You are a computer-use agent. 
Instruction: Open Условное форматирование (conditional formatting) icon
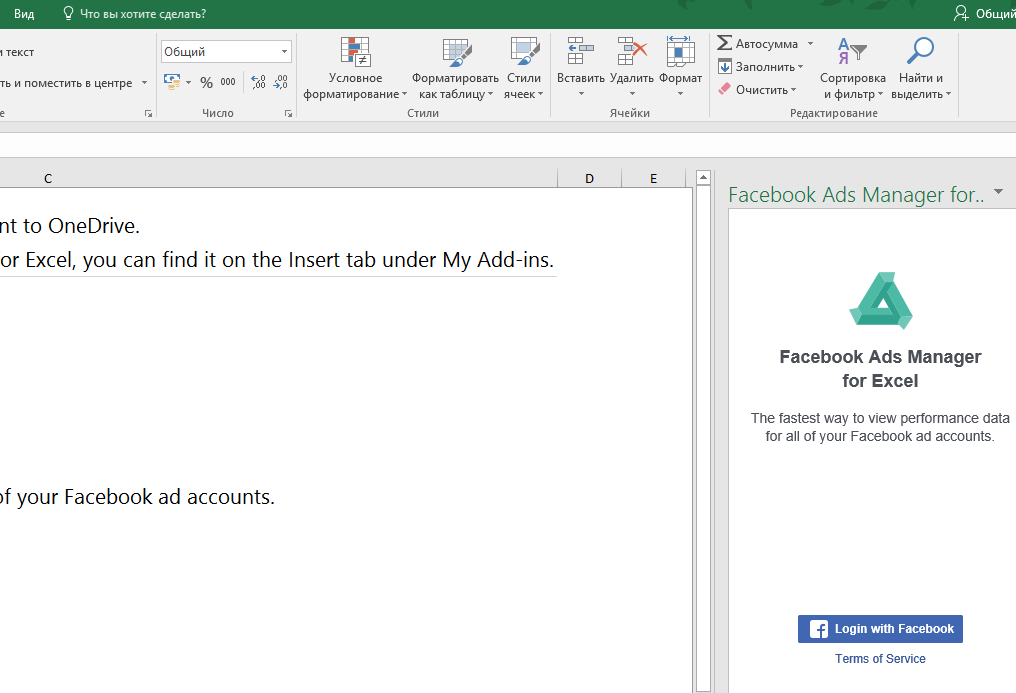tap(355, 52)
